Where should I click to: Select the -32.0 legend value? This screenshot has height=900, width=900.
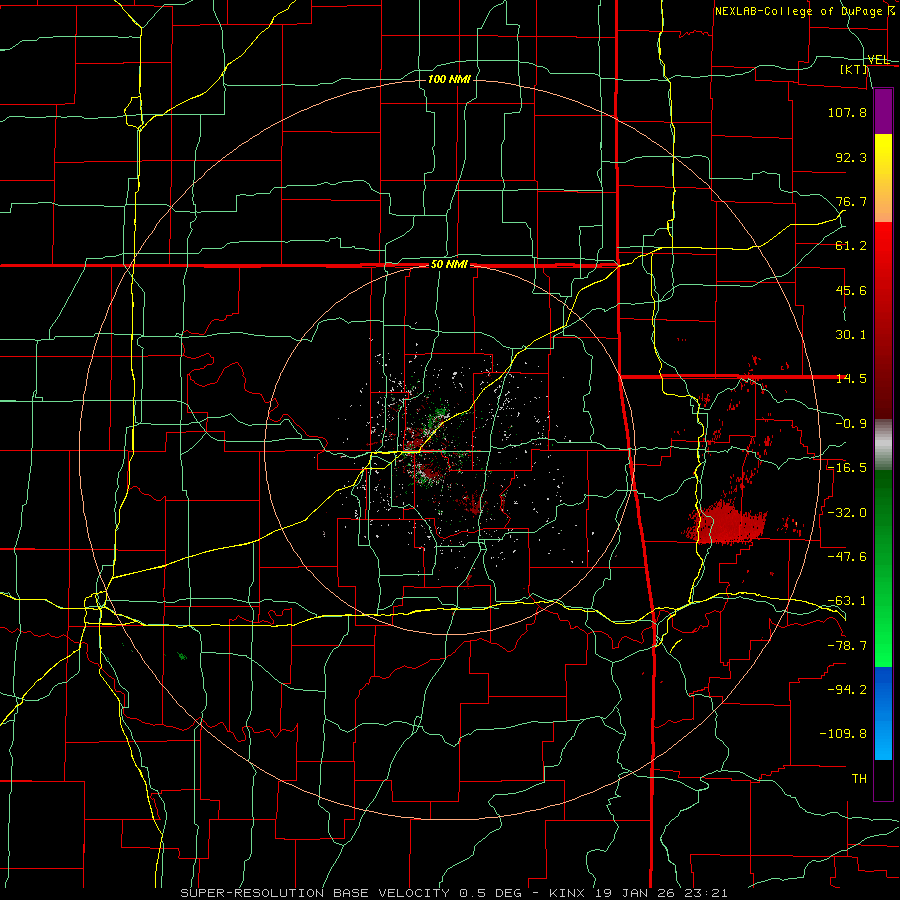pos(847,512)
